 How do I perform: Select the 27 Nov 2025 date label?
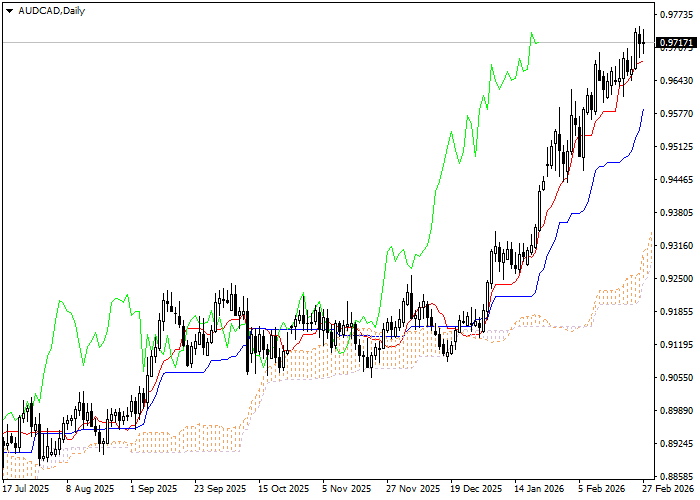point(412,490)
